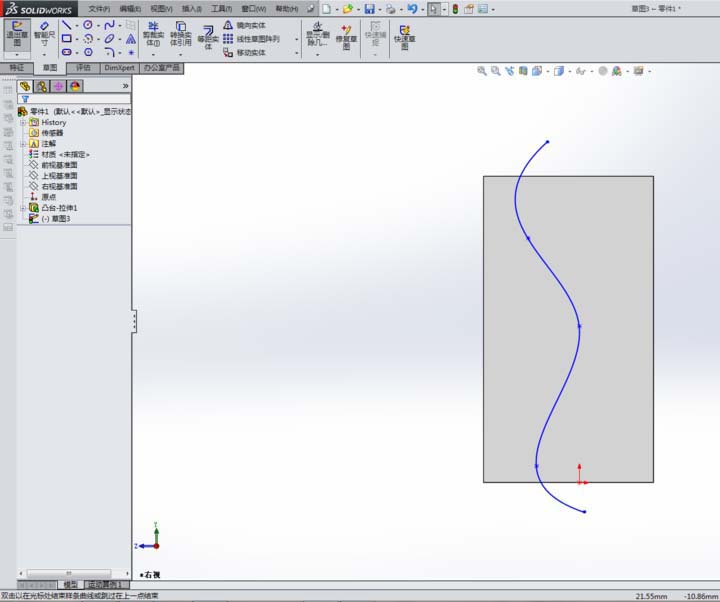
Task: Toggle Rapid Sketch (快速草图) mode
Action: (x=405, y=37)
